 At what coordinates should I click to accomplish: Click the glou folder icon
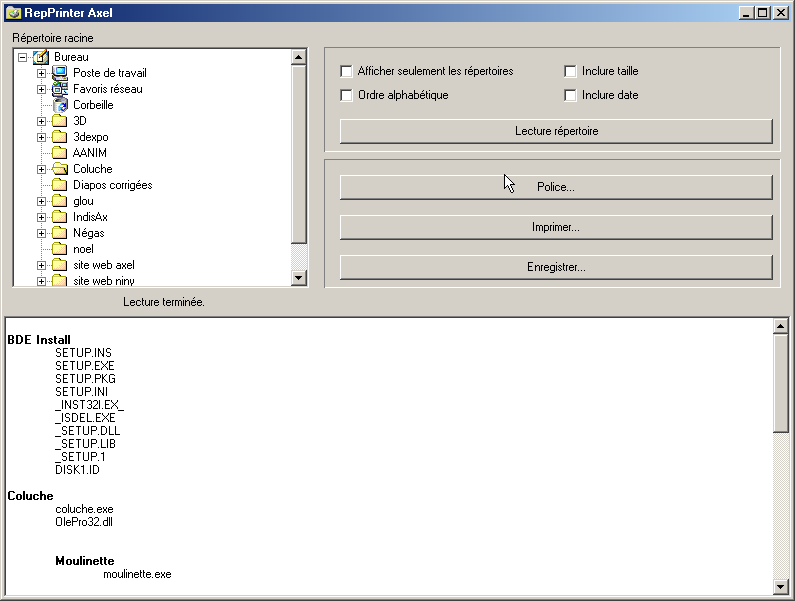[60, 201]
